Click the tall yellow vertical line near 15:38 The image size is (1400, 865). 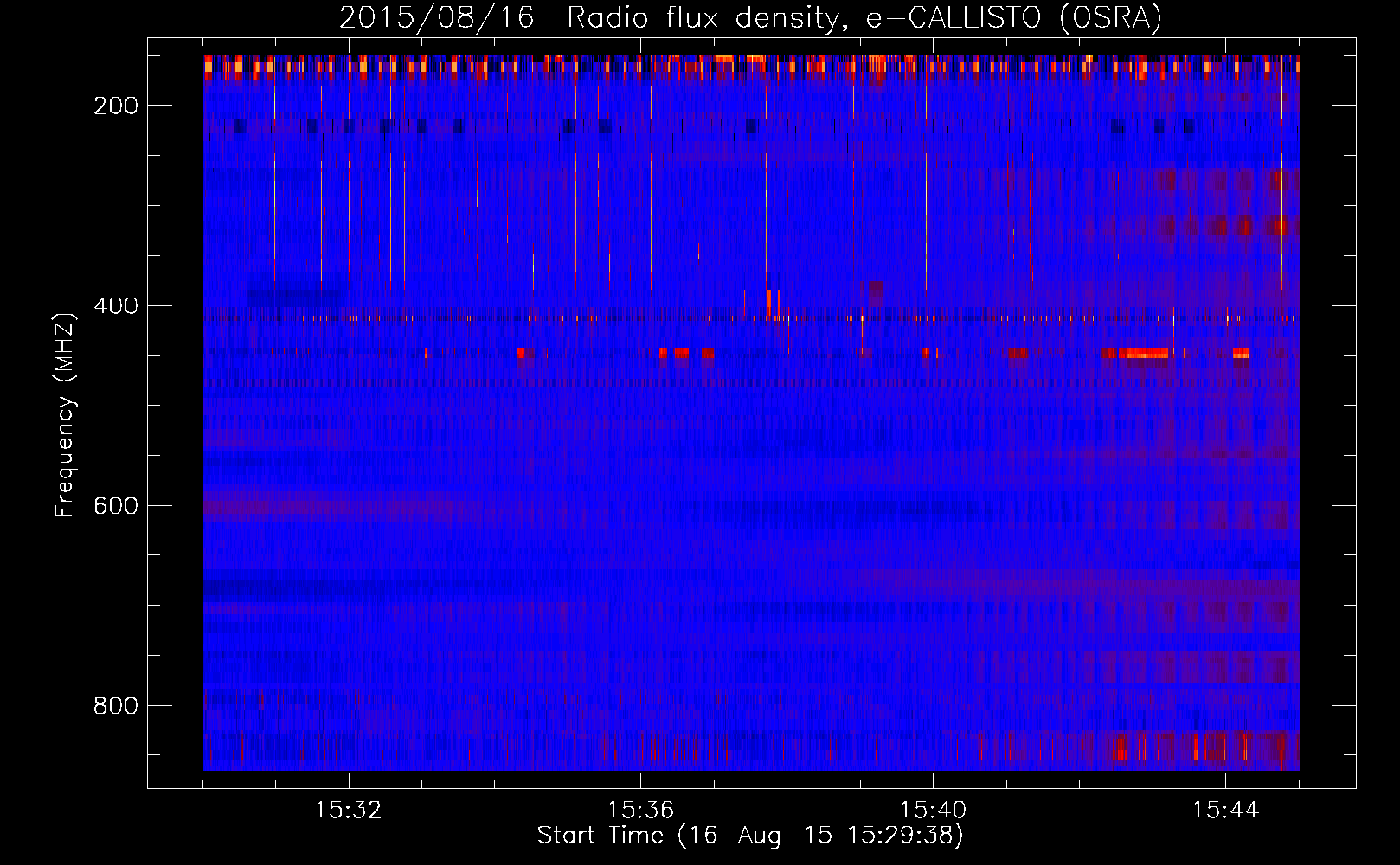(x=819, y=225)
